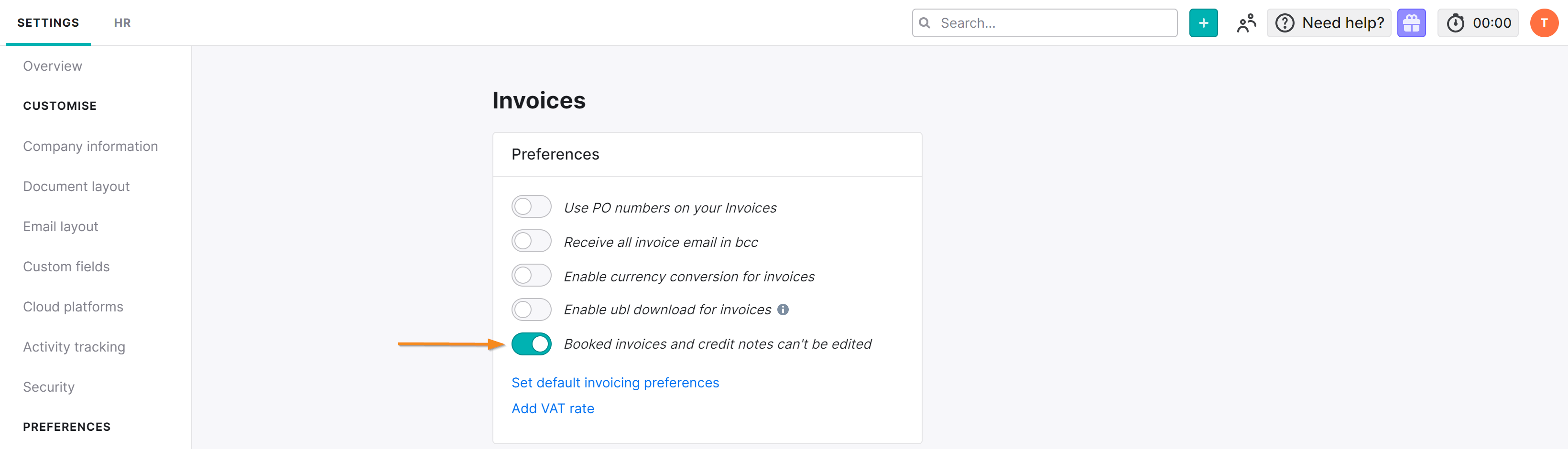The width and height of the screenshot is (1568, 449).
Task: Open Company information in sidebar
Action: (x=90, y=147)
